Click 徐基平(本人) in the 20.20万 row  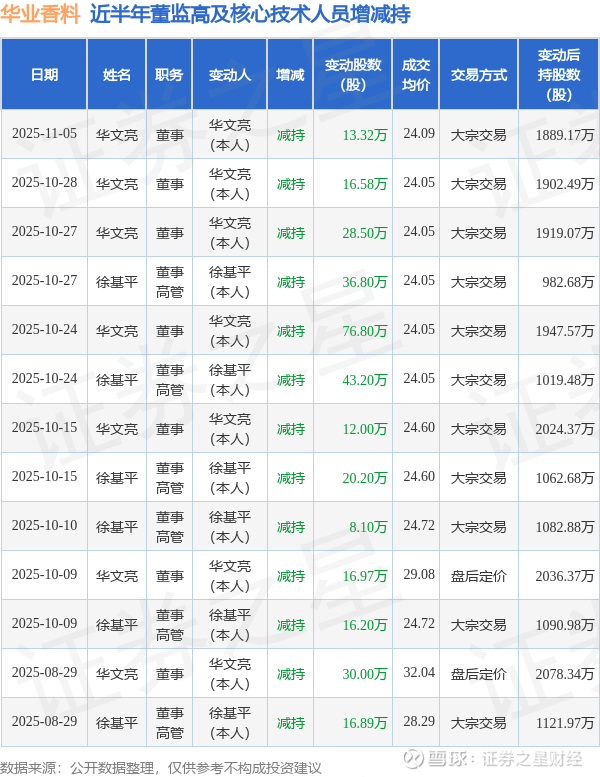[x=230, y=478]
